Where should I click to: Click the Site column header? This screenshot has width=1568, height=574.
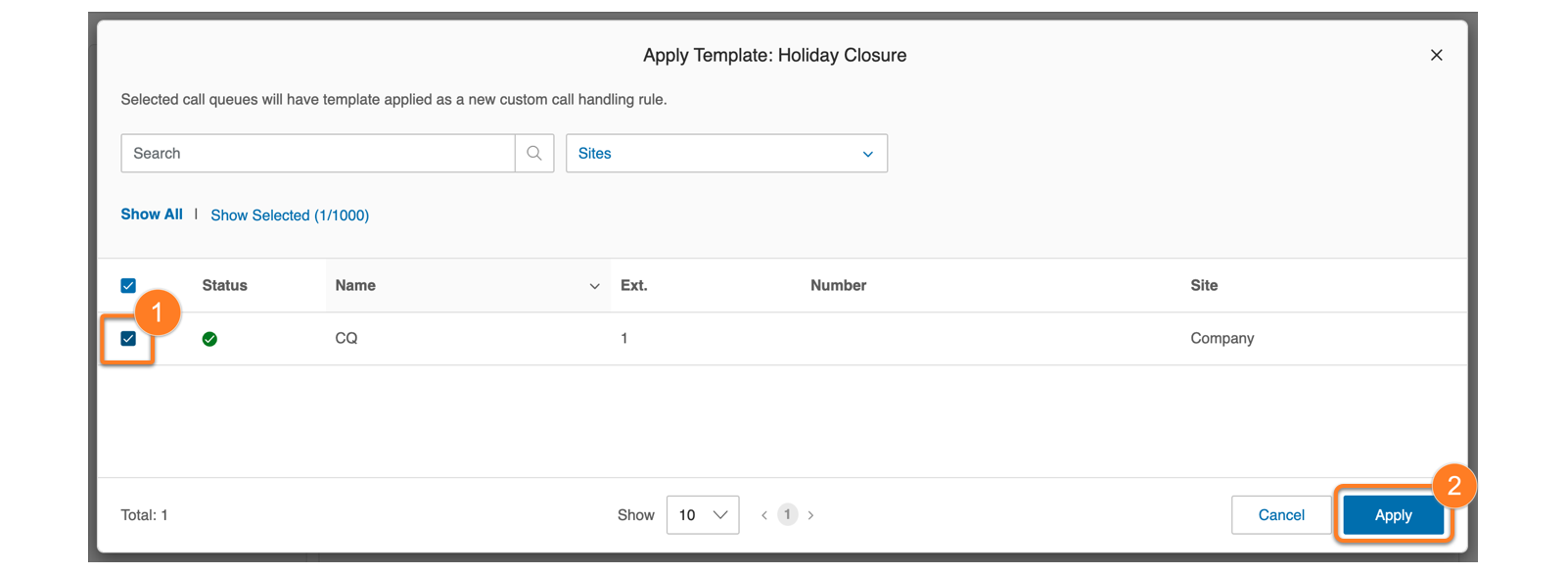[x=1204, y=286]
